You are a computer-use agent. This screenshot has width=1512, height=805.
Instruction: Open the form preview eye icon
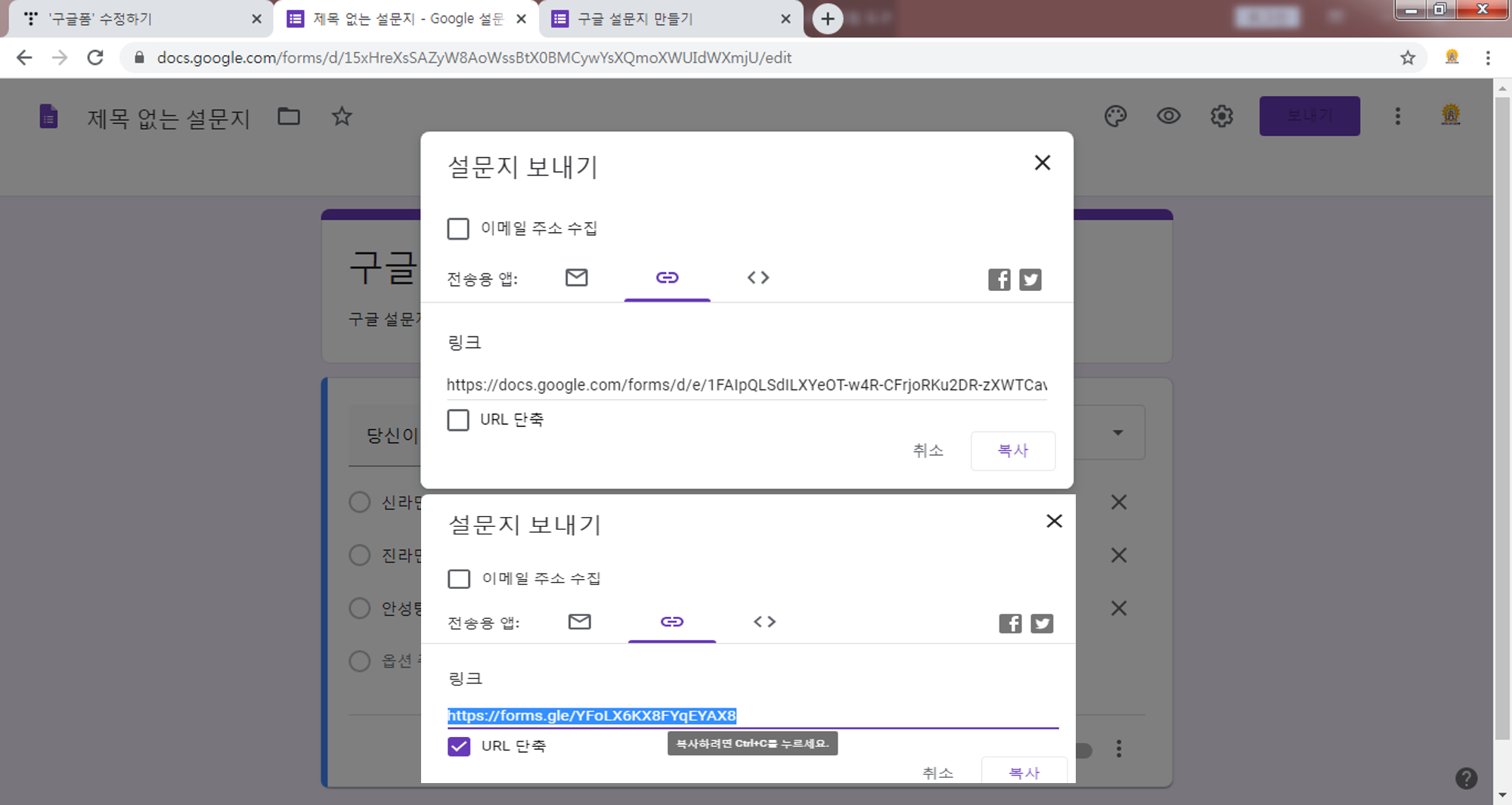click(1169, 116)
